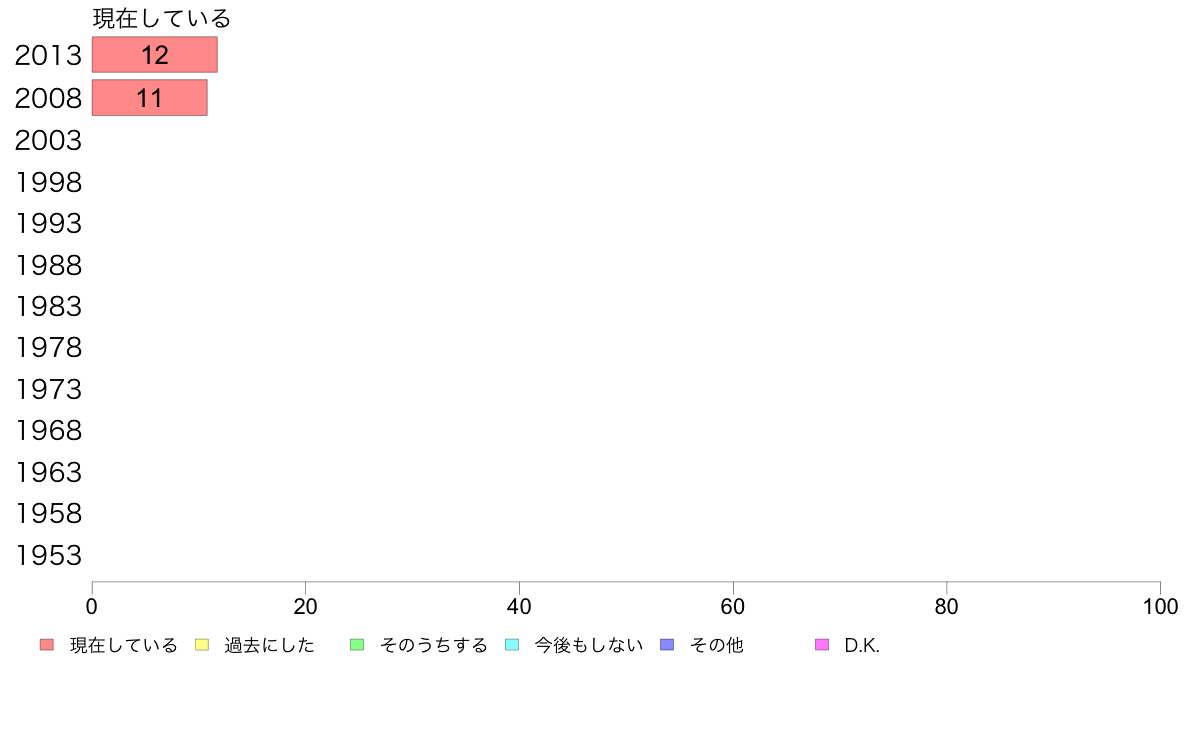Screen dimensions: 1188x736
Task: Click the 60 tick on the axis
Action: point(733,606)
